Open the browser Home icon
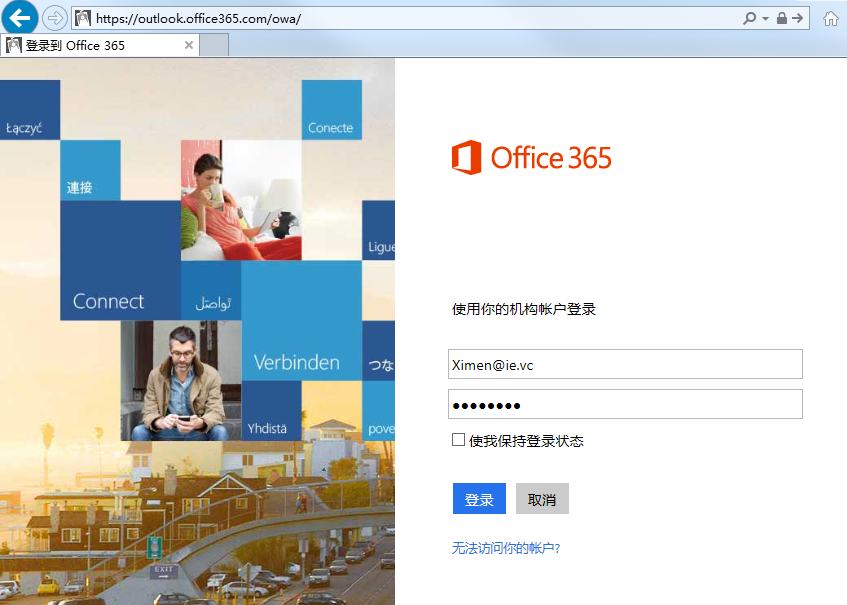847x605 pixels. click(x=830, y=18)
